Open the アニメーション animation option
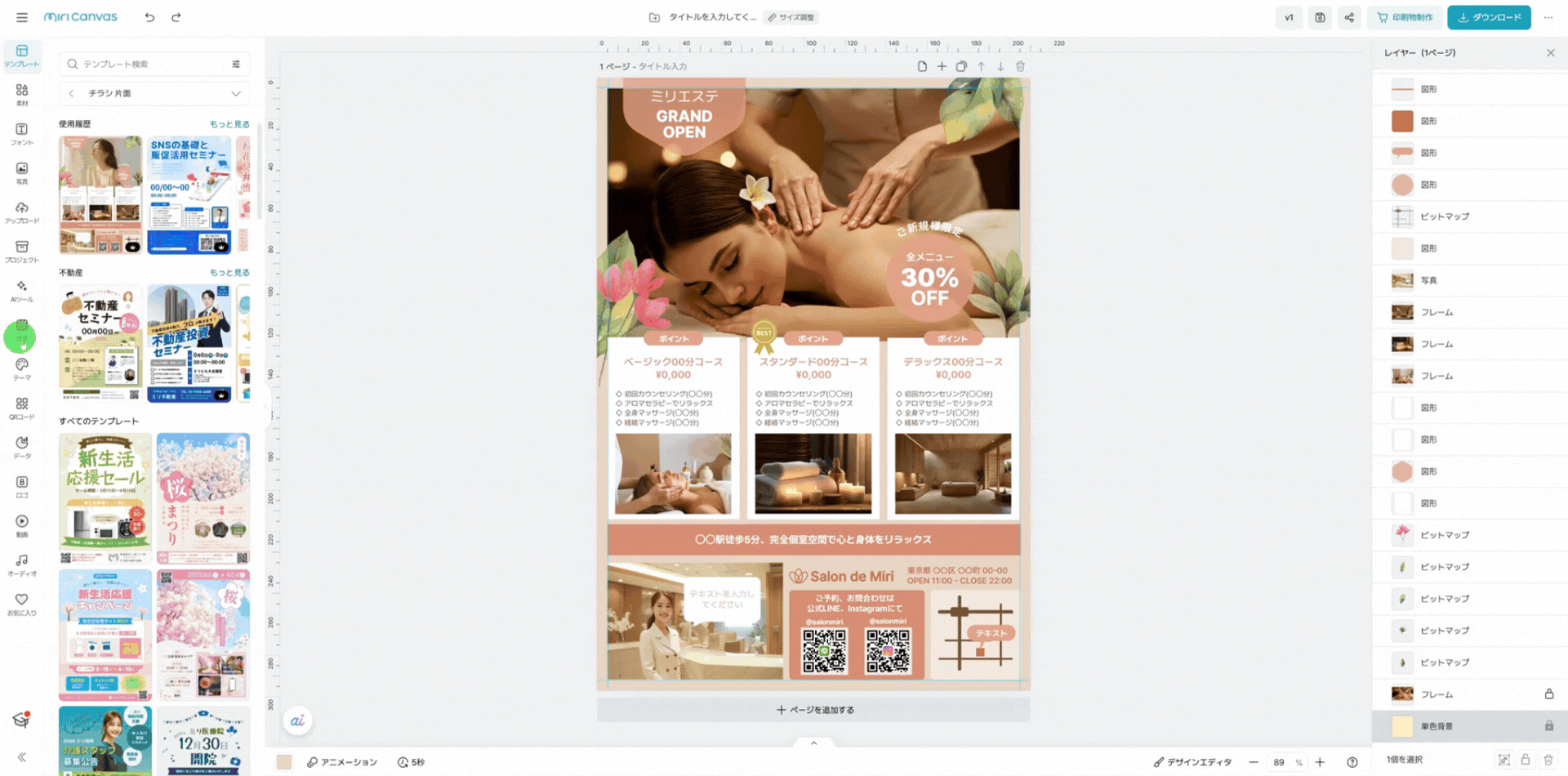1568x776 pixels. 342,762
